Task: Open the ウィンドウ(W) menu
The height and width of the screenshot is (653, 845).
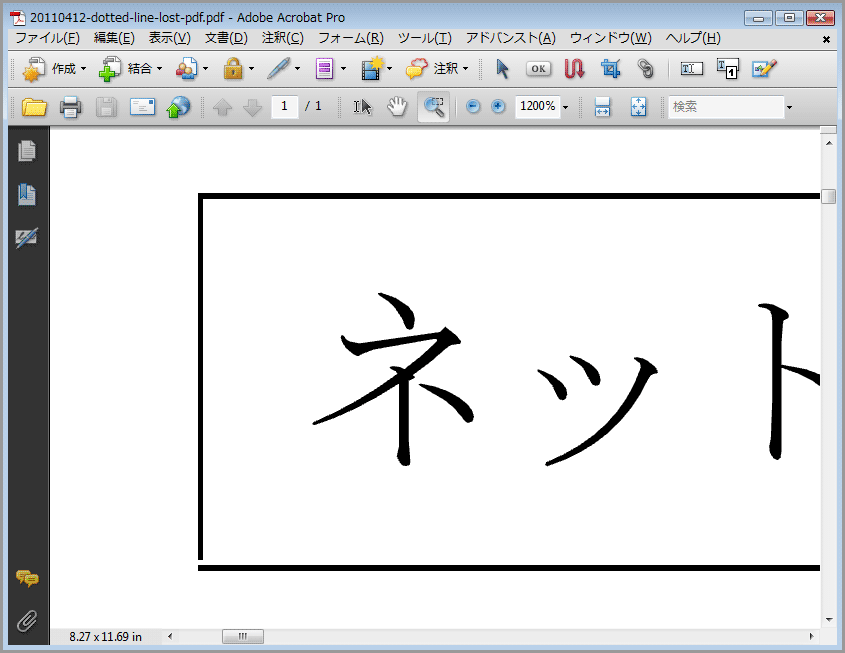Action: coord(611,38)
